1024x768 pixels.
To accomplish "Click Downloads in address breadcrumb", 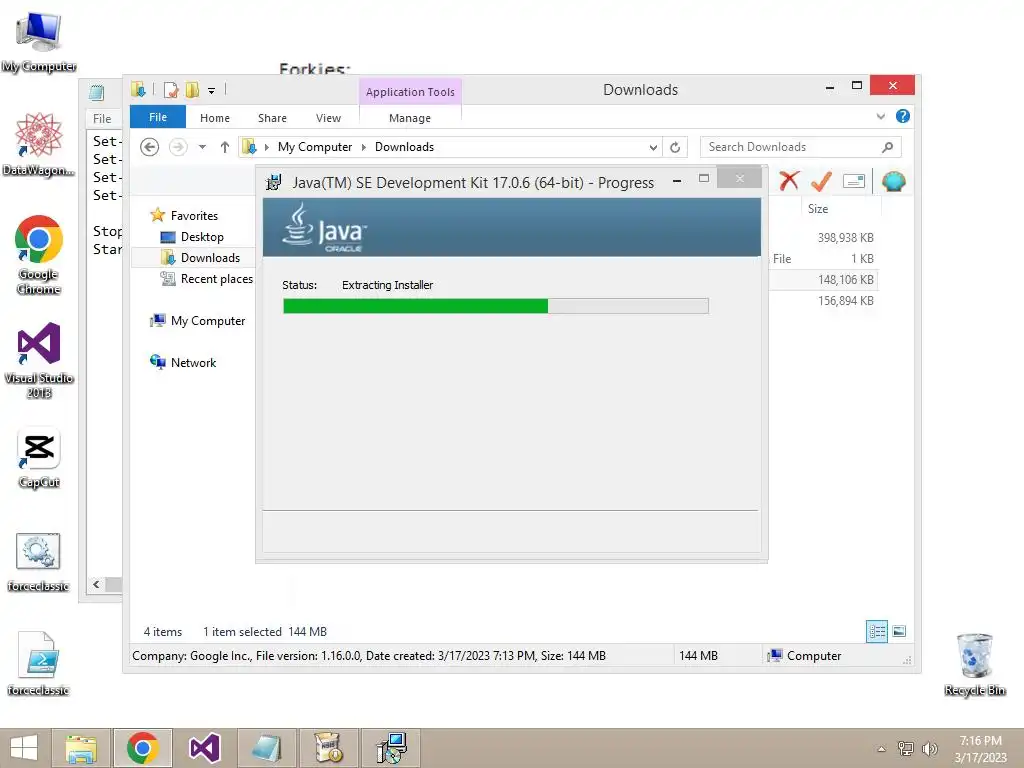I will point(404,147).
